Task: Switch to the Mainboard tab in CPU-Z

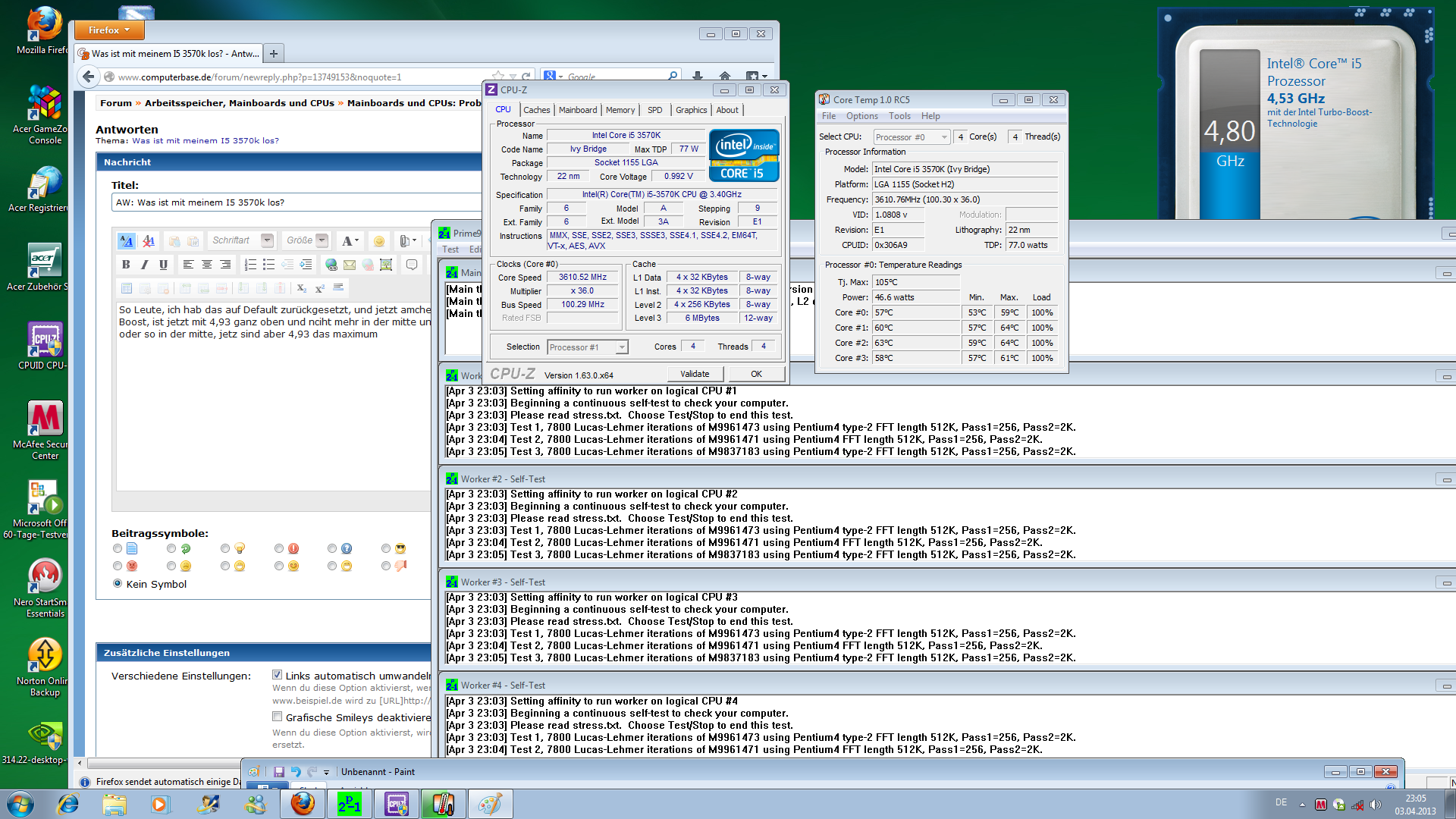Action: pyautogui.click(x=578, y=110)
